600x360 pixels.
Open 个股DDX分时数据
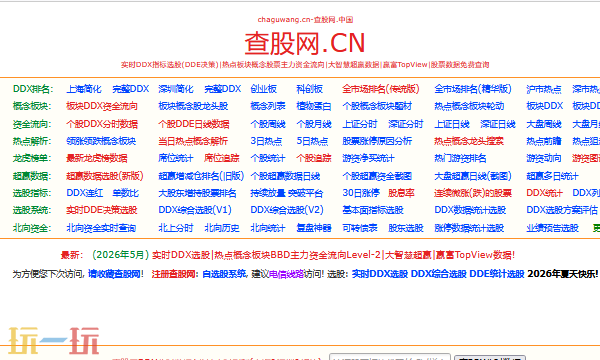click(102, 124)
